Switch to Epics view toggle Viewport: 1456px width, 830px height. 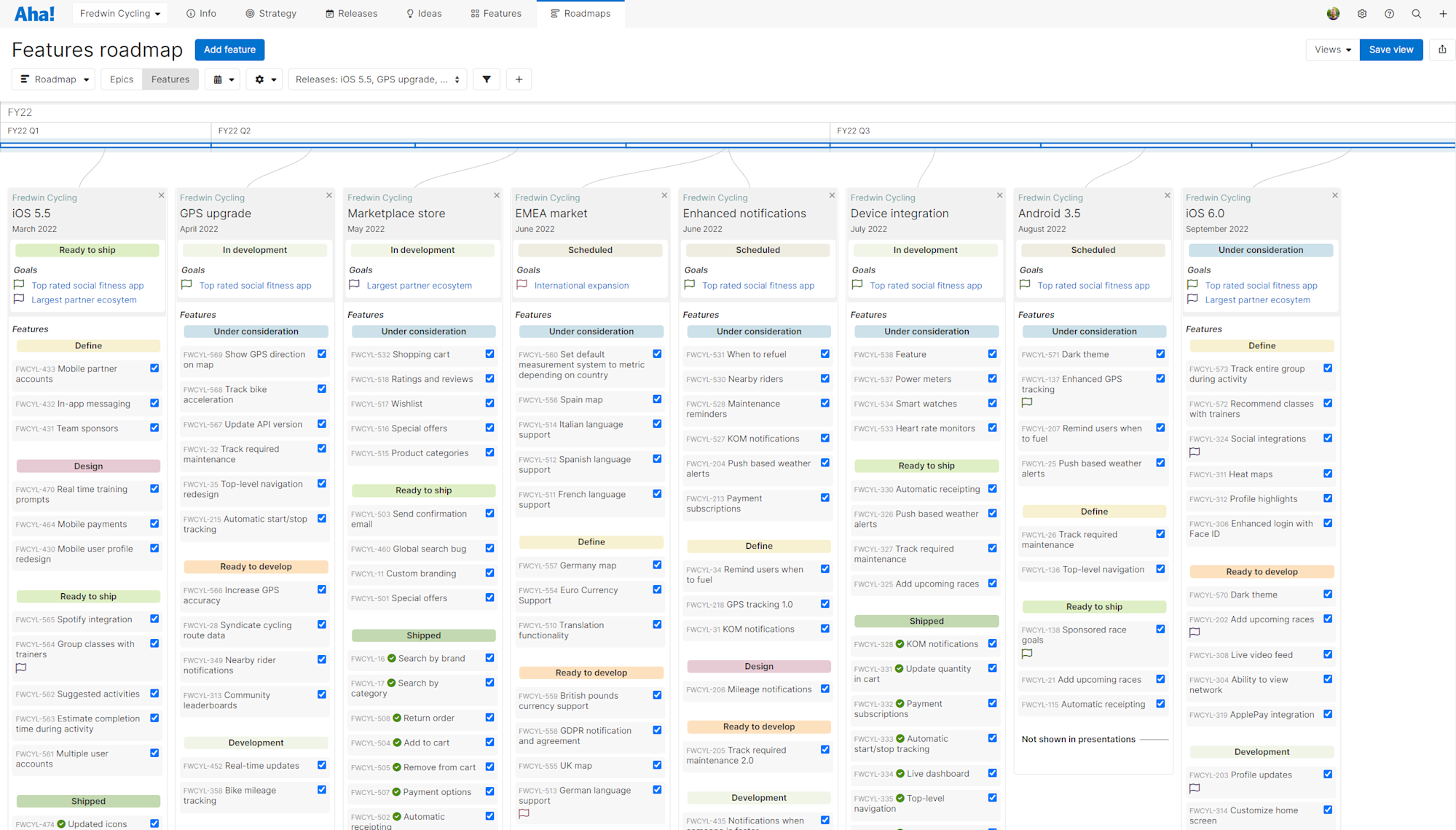coord(122,79)
